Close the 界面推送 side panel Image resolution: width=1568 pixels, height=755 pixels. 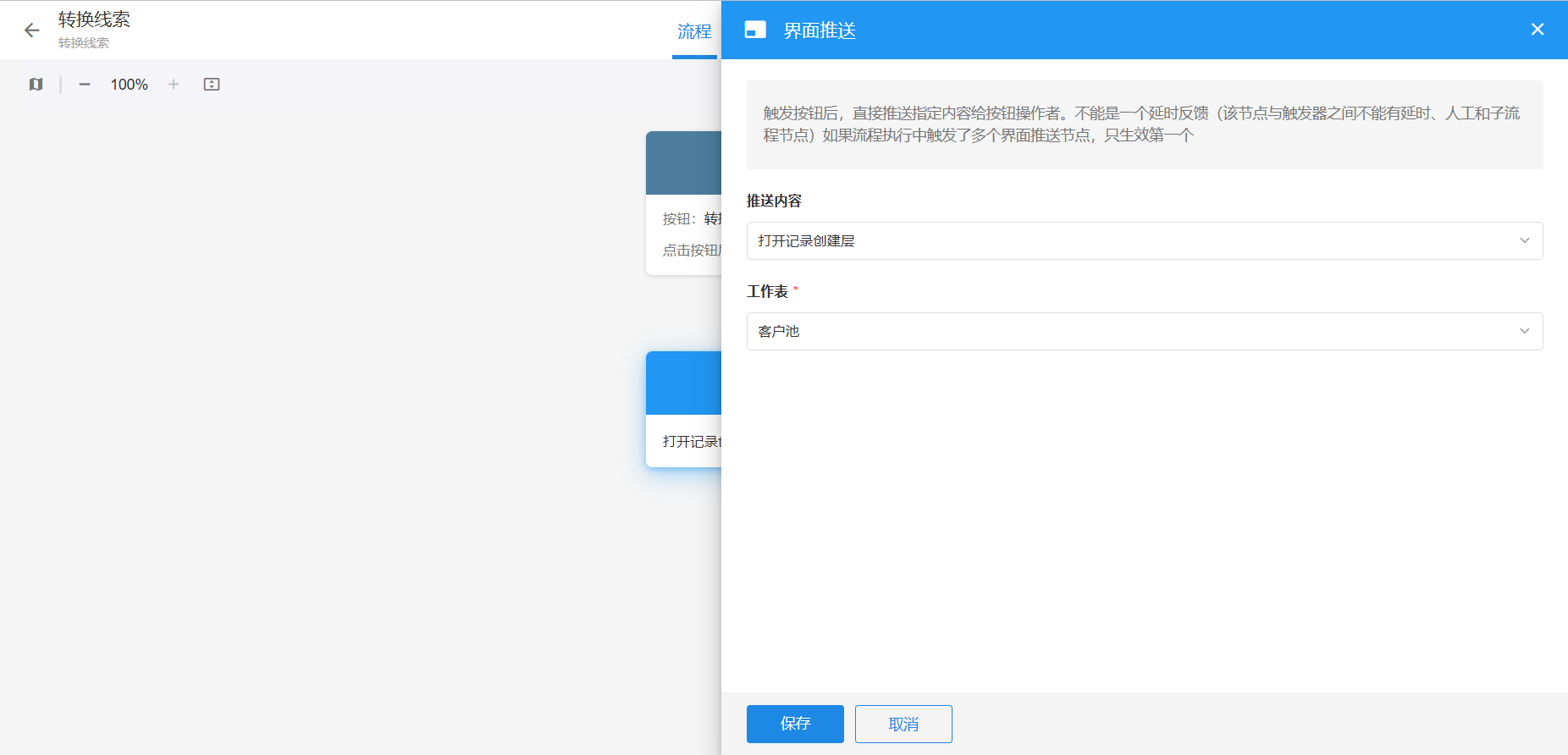(x=1538, y=30)
